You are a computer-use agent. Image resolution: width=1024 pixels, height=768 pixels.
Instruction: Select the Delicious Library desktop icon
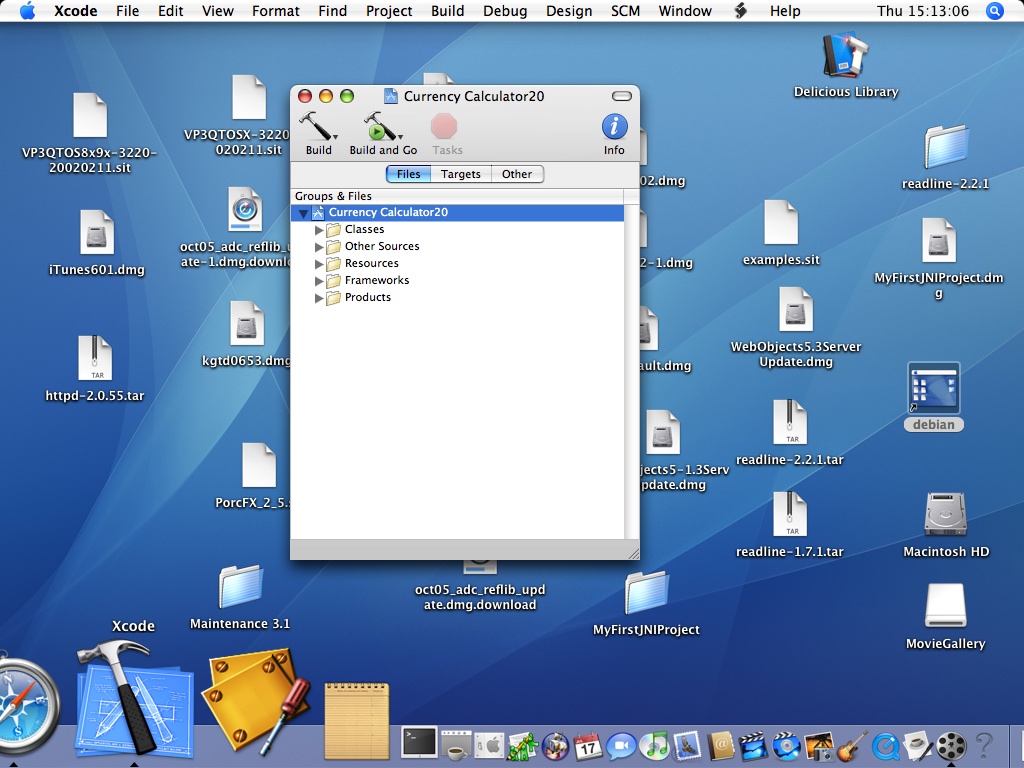click(845, 55)
